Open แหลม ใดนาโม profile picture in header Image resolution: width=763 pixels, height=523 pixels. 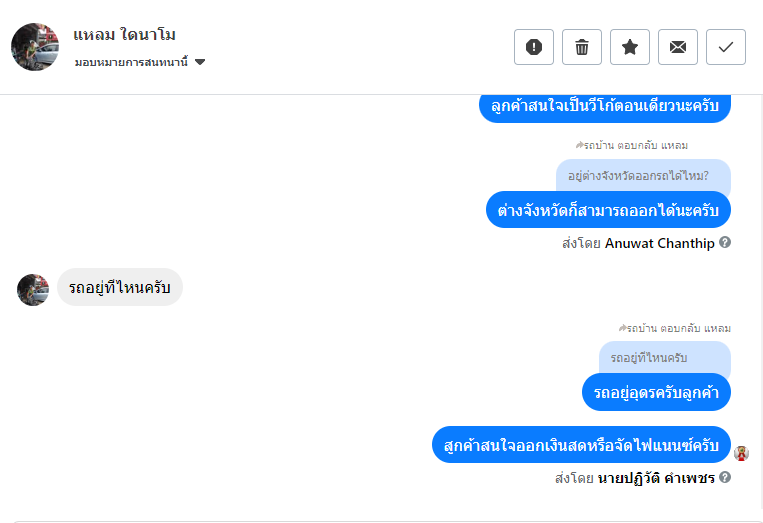click(x=35, y=47)
